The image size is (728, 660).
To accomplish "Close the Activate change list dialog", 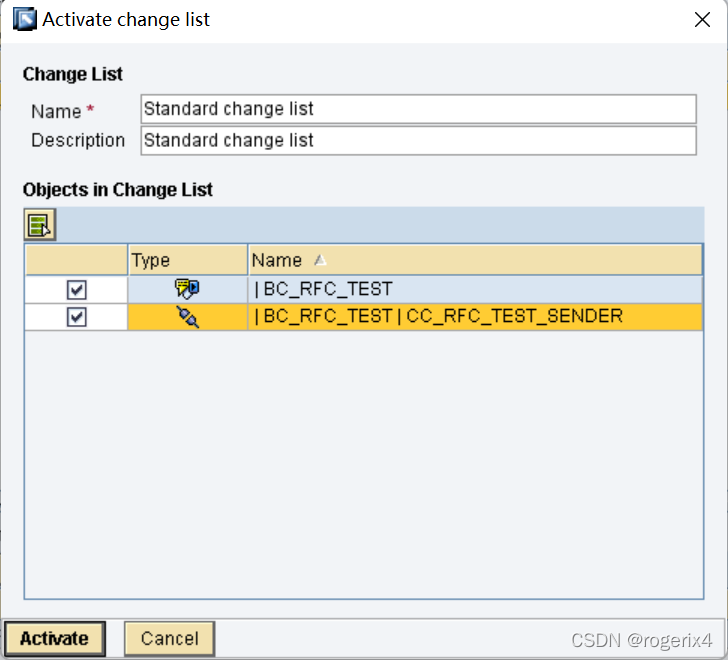I will (701, 19).
